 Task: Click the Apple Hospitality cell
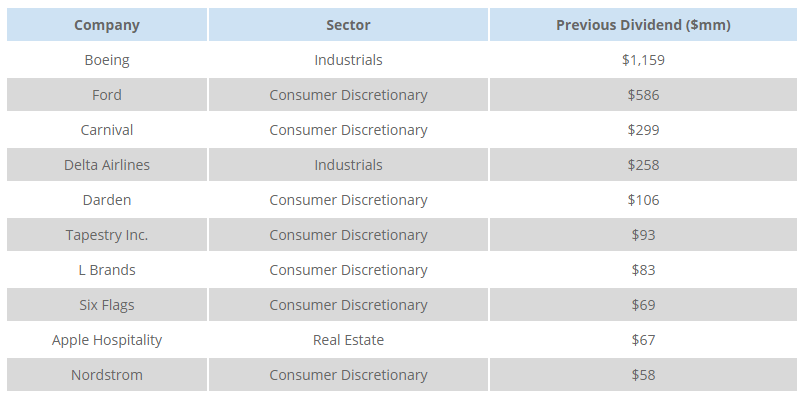[107, 340]
